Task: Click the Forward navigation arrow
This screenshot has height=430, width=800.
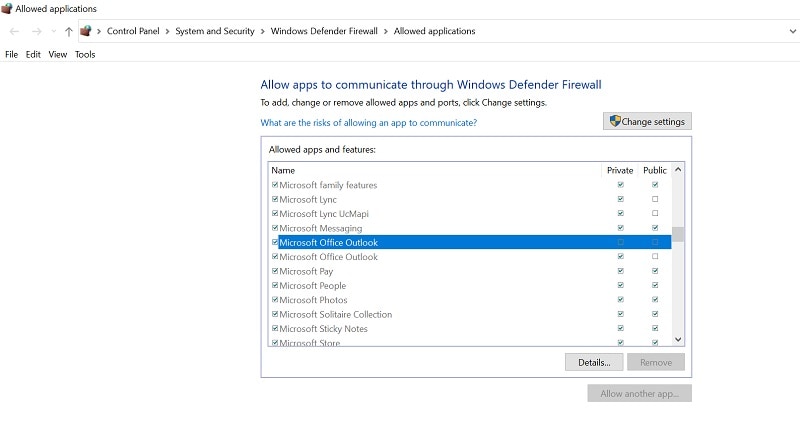Action: tap(36, 31)
